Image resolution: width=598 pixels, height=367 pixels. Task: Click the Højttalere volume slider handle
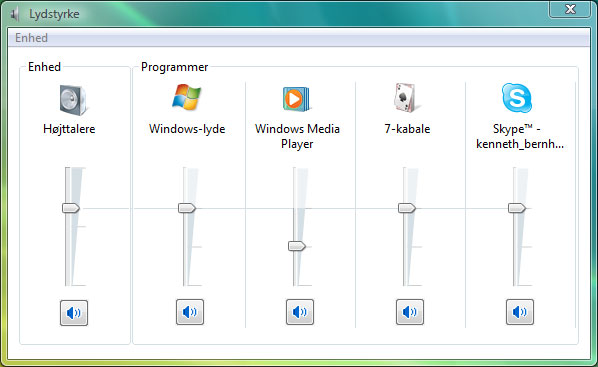click(x=71, y=208)
